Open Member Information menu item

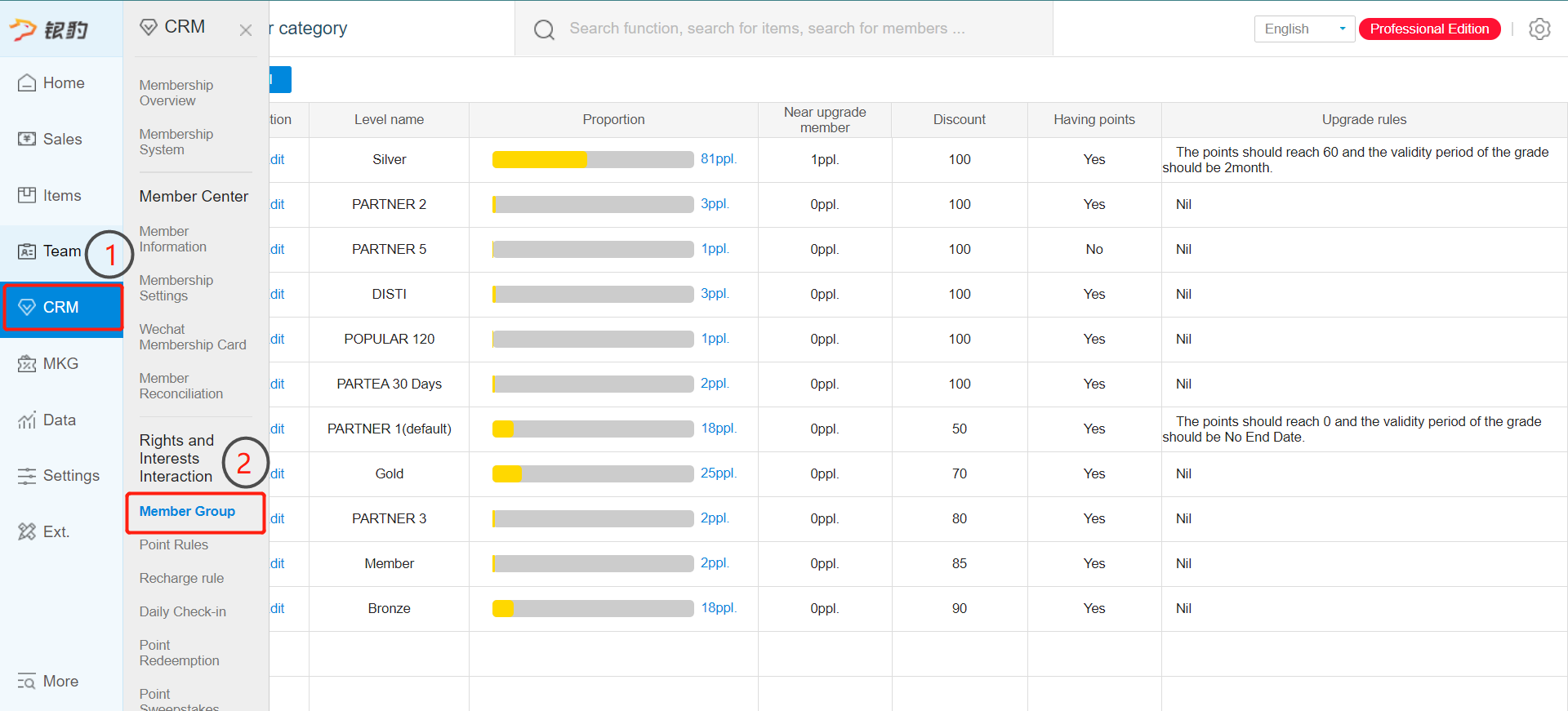pyautogui.click(x=173, y=239)
